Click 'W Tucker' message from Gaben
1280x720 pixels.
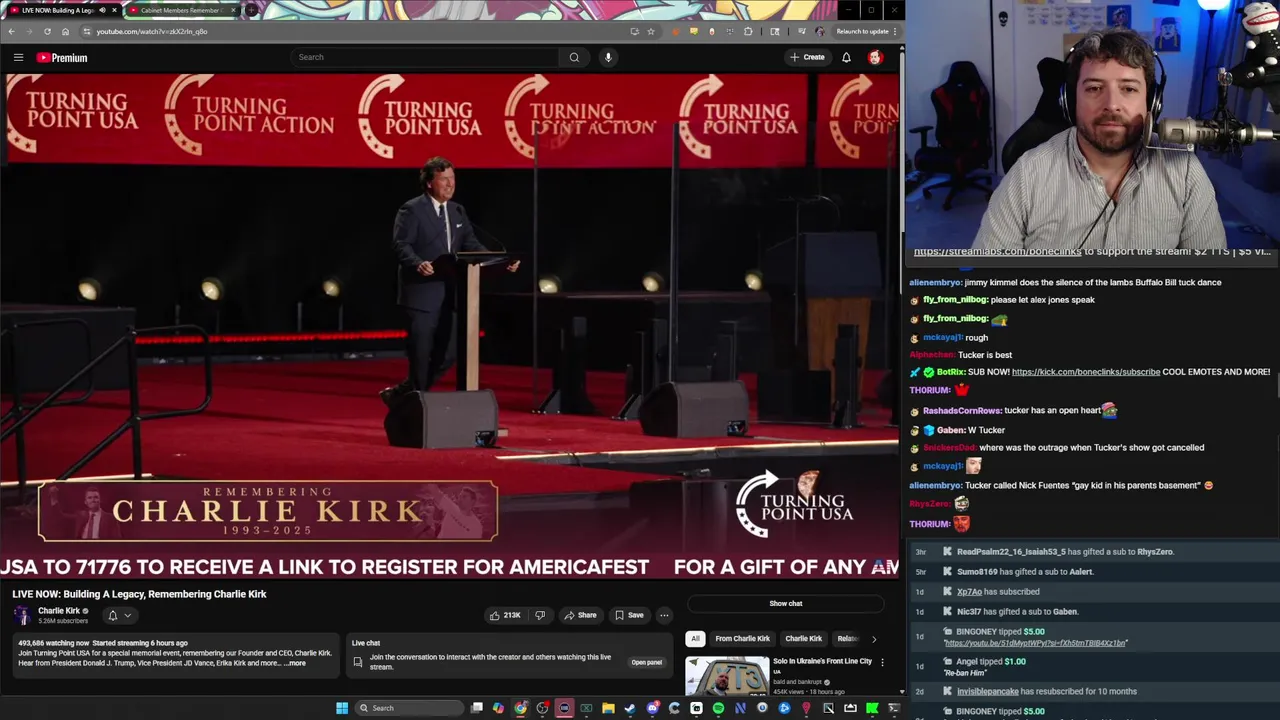[x=986, y=430]
